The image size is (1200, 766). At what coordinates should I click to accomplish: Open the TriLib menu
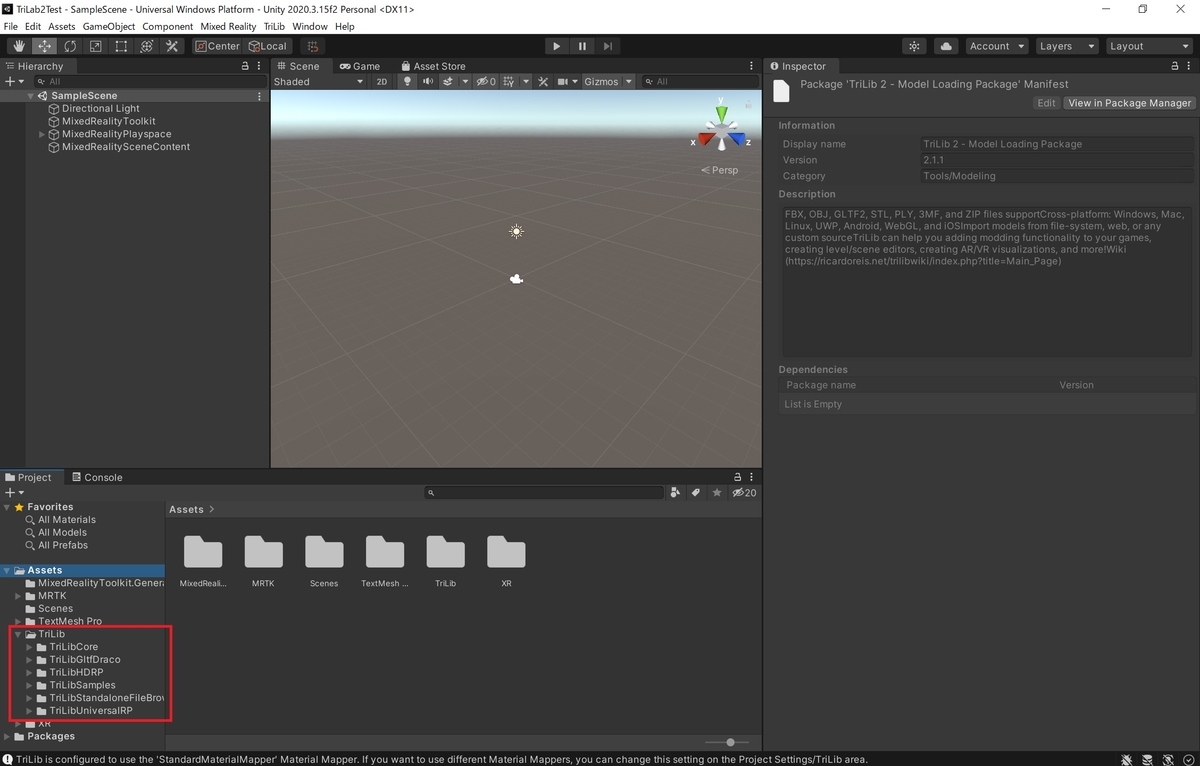(x=274, y=26)
